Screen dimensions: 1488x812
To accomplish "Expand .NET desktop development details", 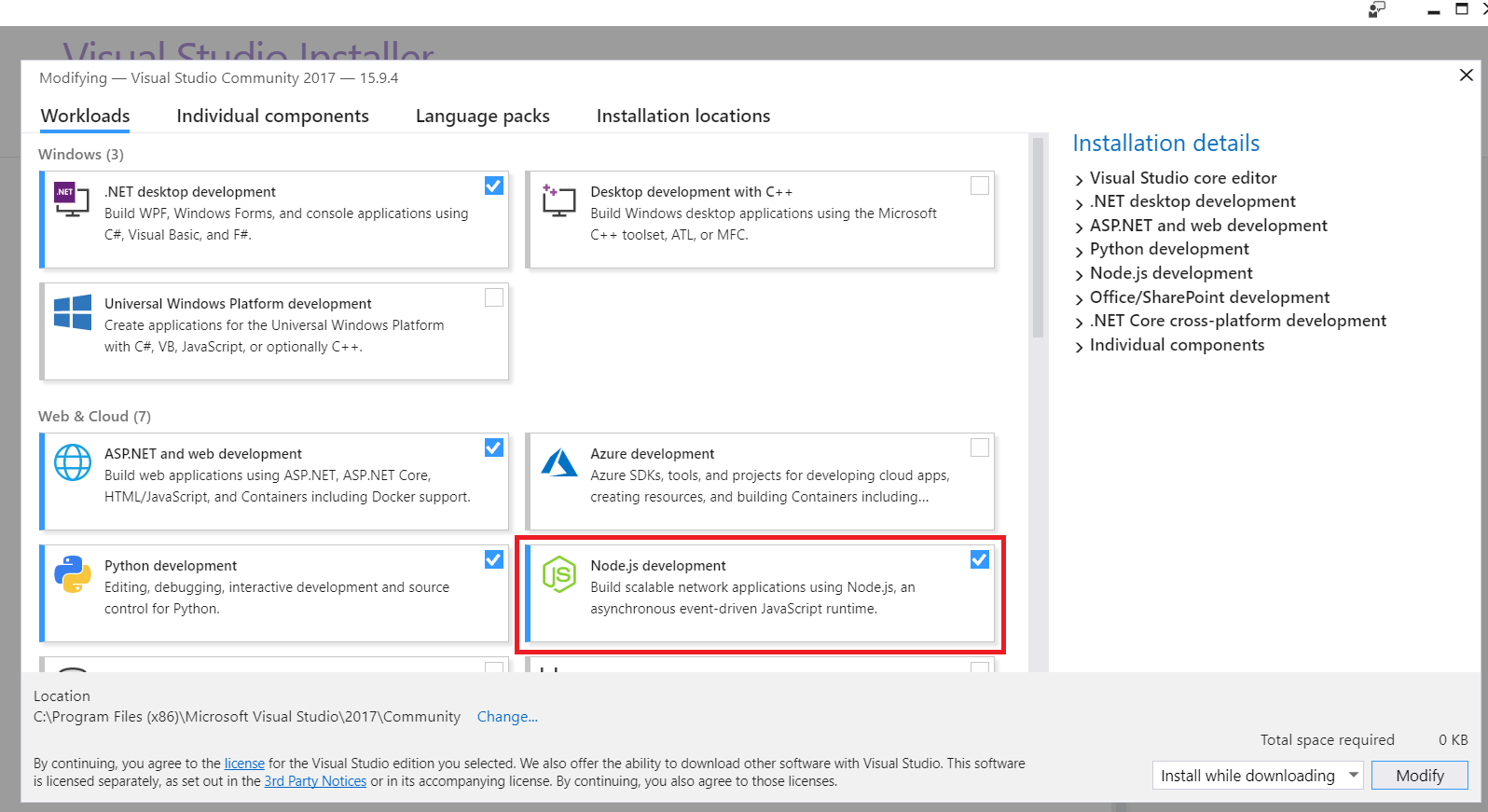I will (1079, 203).
